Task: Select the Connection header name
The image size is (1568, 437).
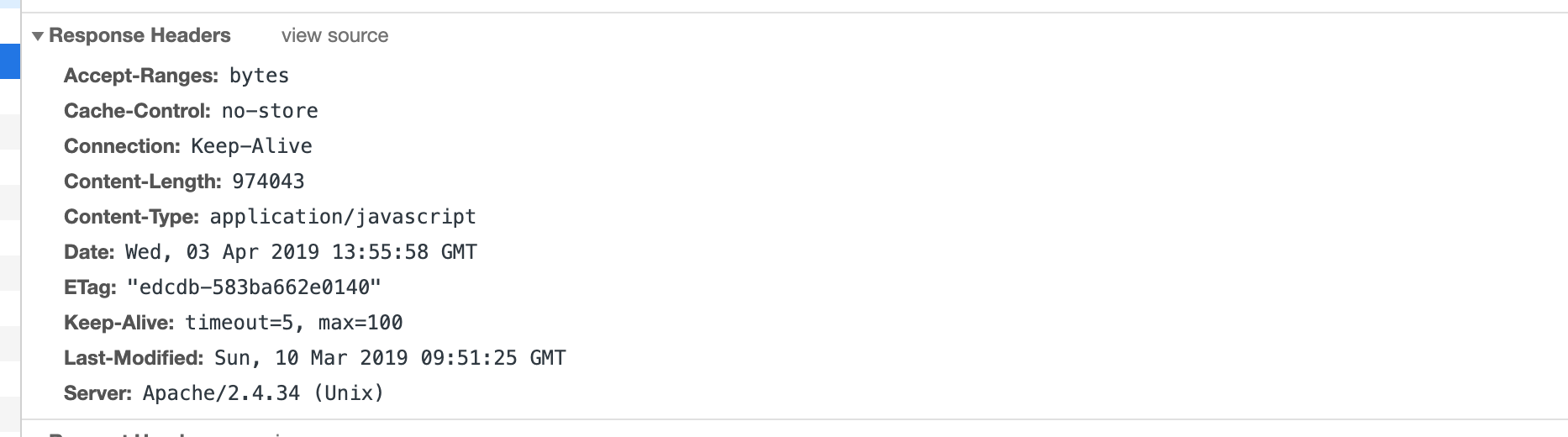Action: pos(123,146)
